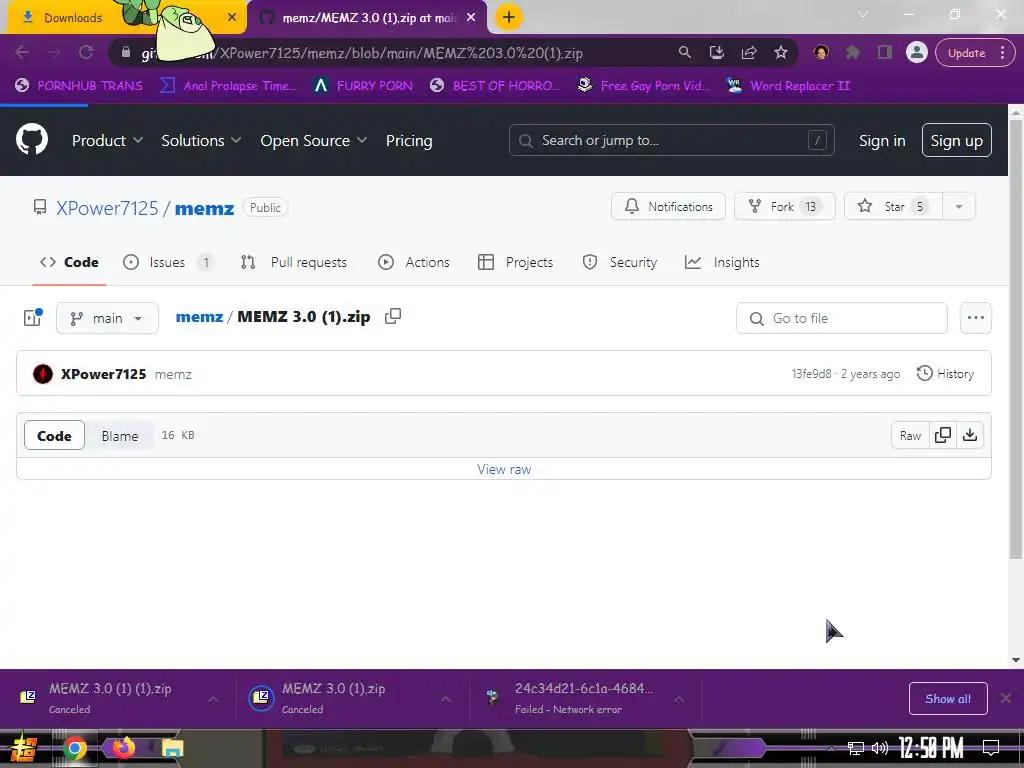Click XPower7125 avatar in commit row
1024x768 pixels.
43,374
